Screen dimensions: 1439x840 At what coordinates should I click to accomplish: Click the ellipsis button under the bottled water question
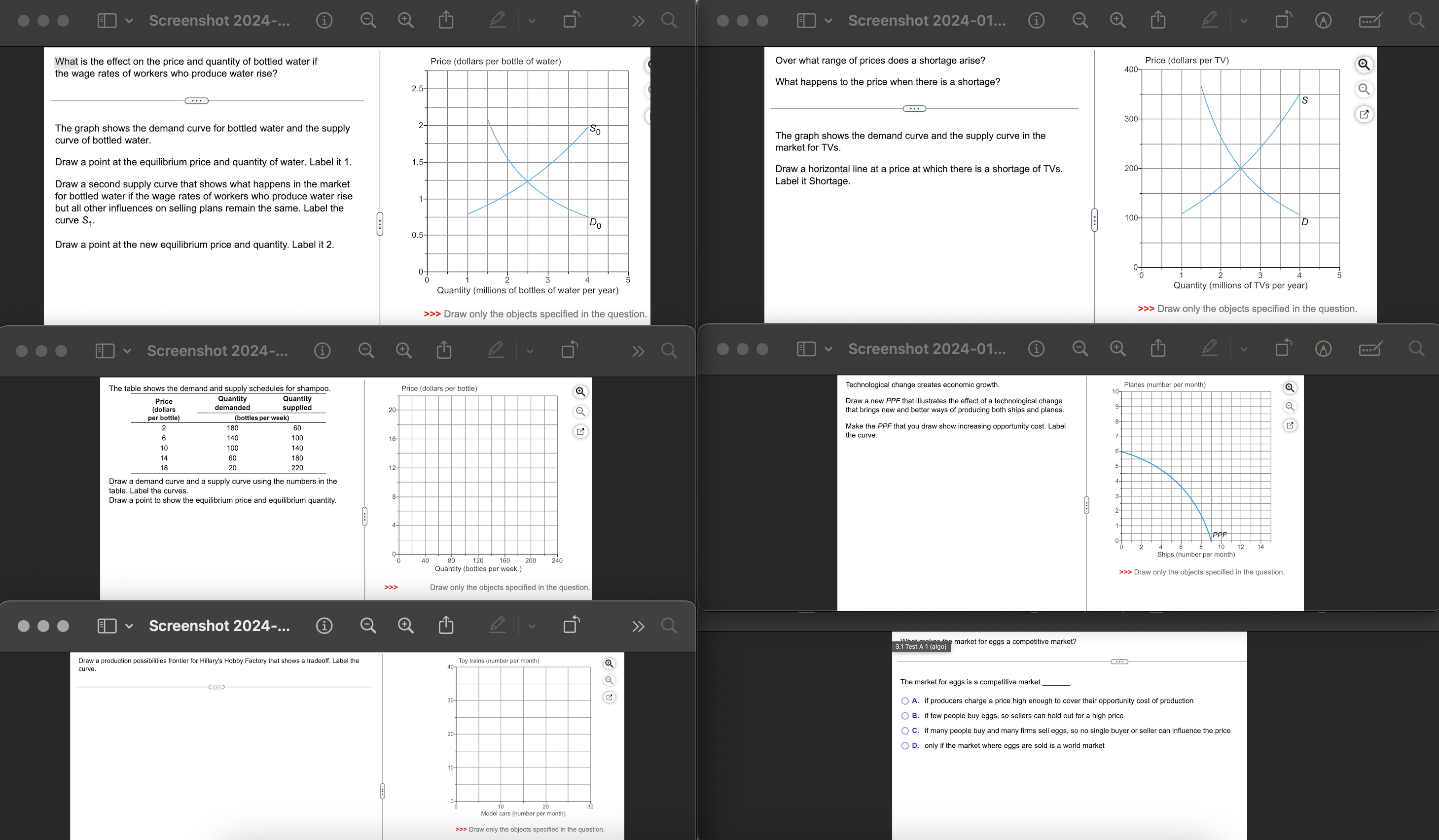[x=196, y=101]
